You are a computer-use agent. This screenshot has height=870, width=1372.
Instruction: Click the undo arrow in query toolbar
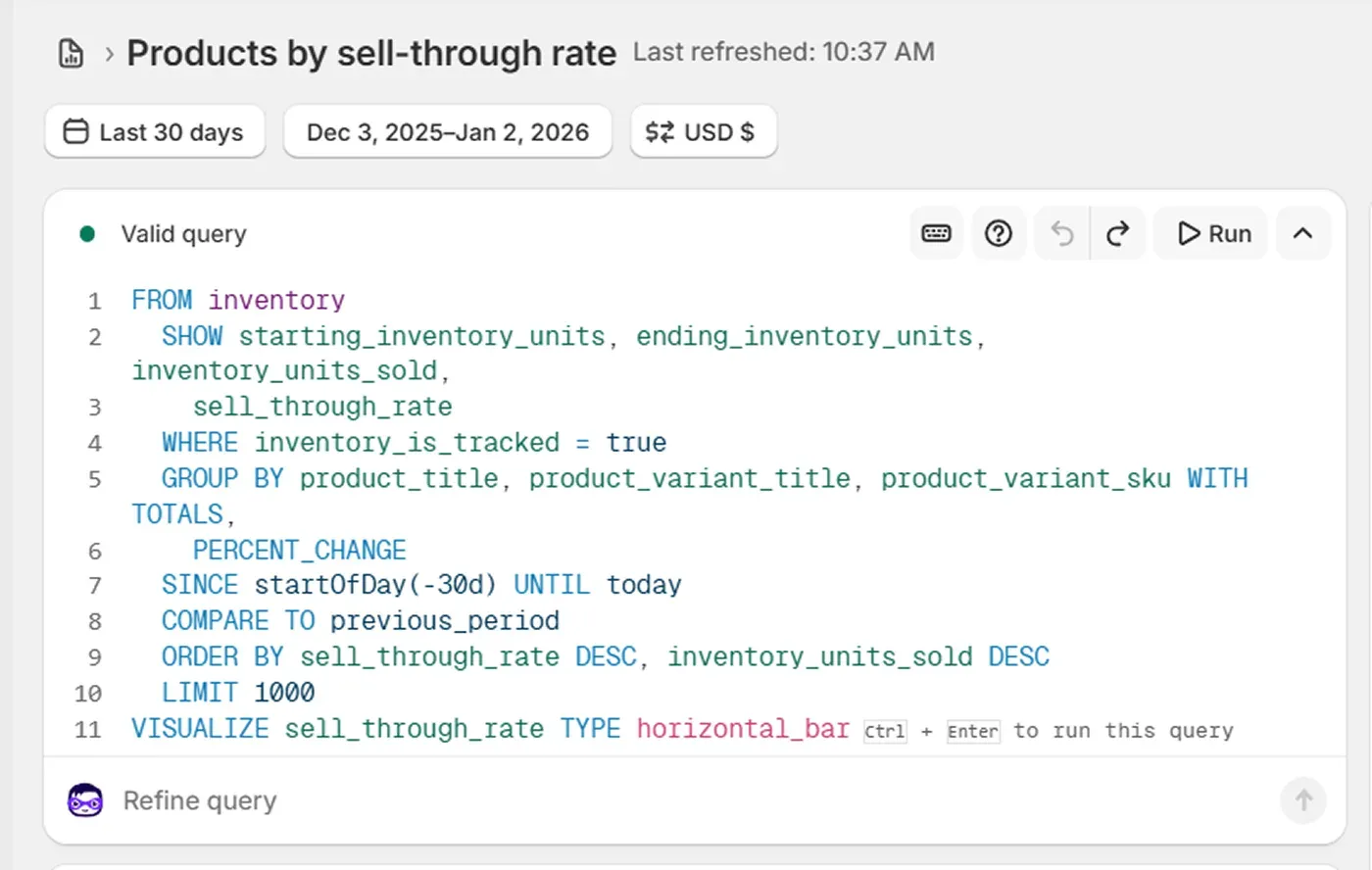click(1061, 233)
